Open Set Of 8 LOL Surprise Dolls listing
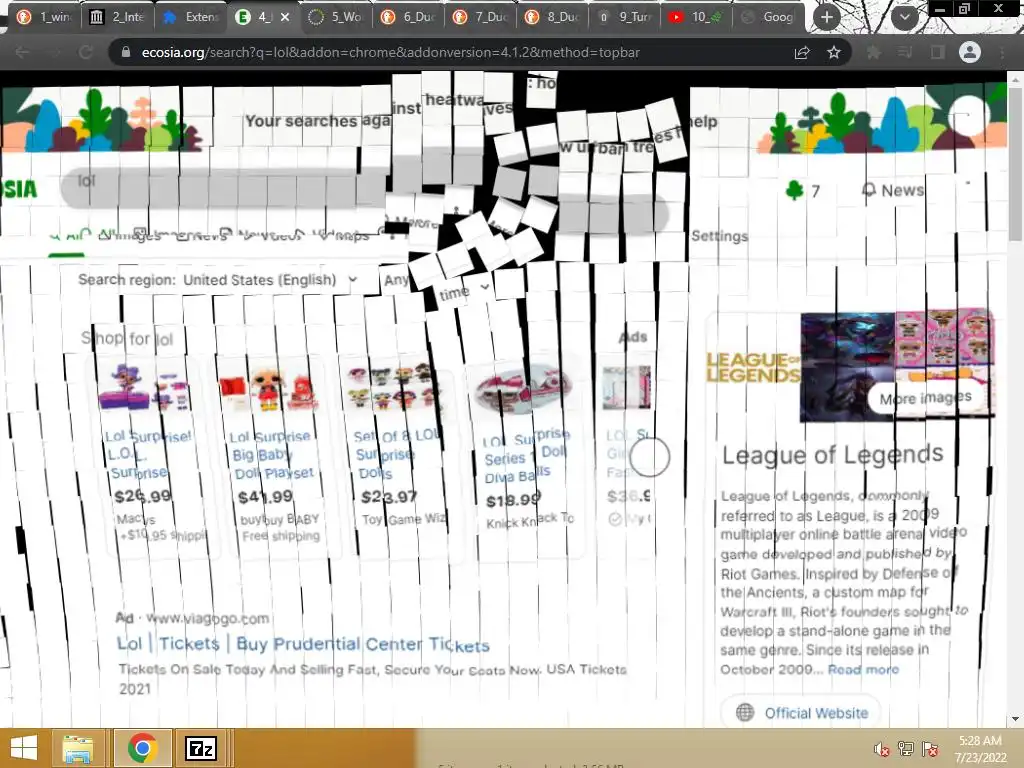 click(x=396, y=454)
